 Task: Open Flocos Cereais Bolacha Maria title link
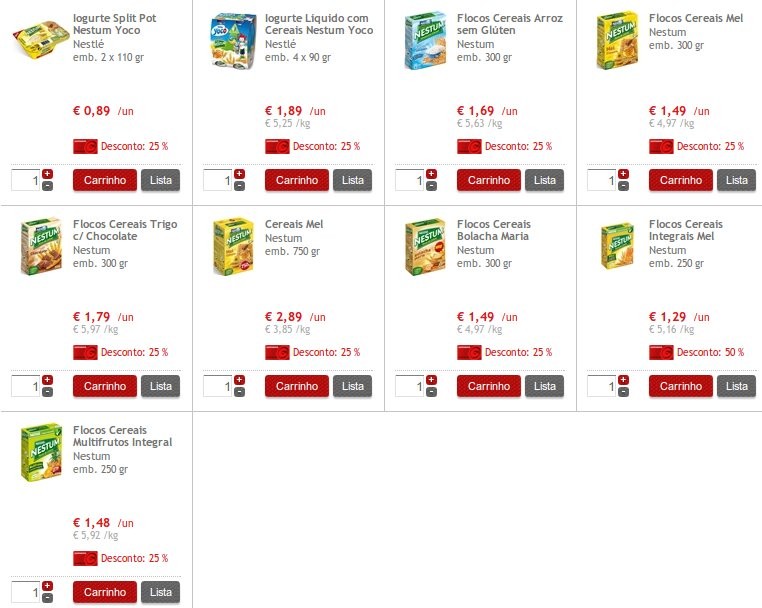(x=493, y=230)
